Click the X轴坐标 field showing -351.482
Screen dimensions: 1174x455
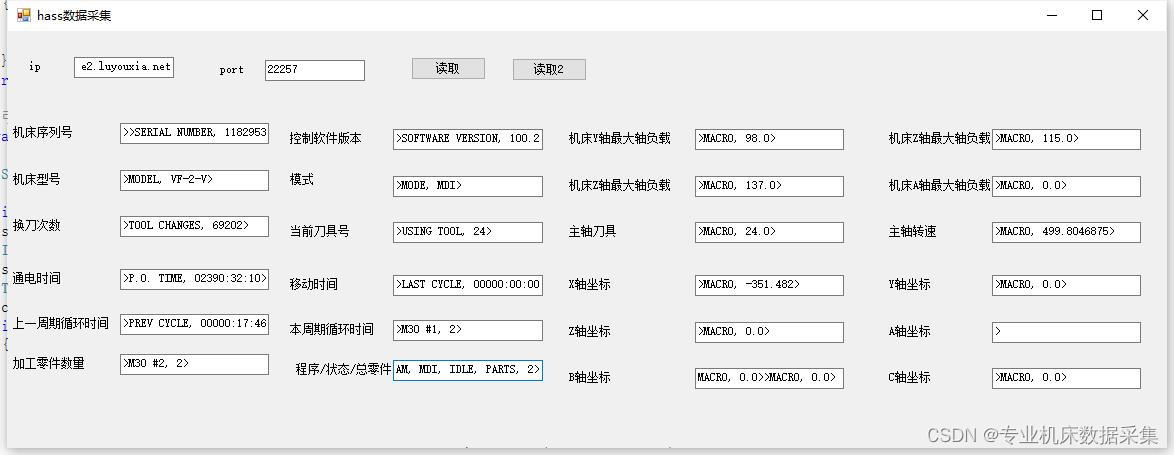click(770, 285)
